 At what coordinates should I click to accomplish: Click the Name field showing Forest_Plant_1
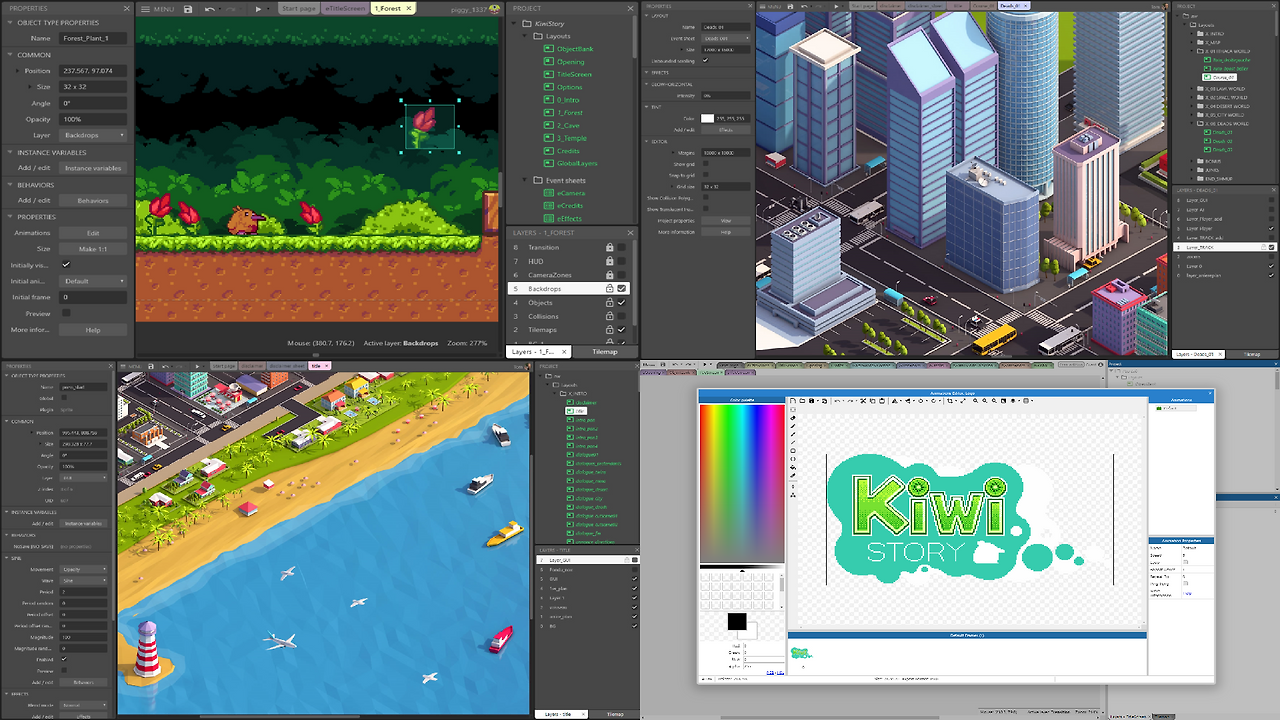pos(93,38)
